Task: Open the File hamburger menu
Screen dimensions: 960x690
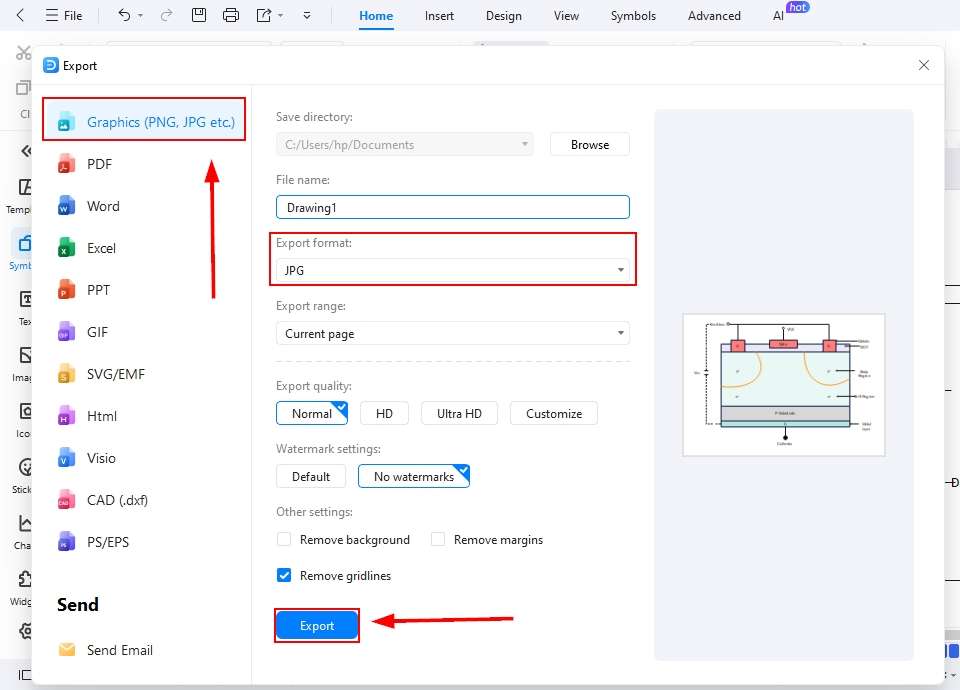Action: tap(64, 15)
